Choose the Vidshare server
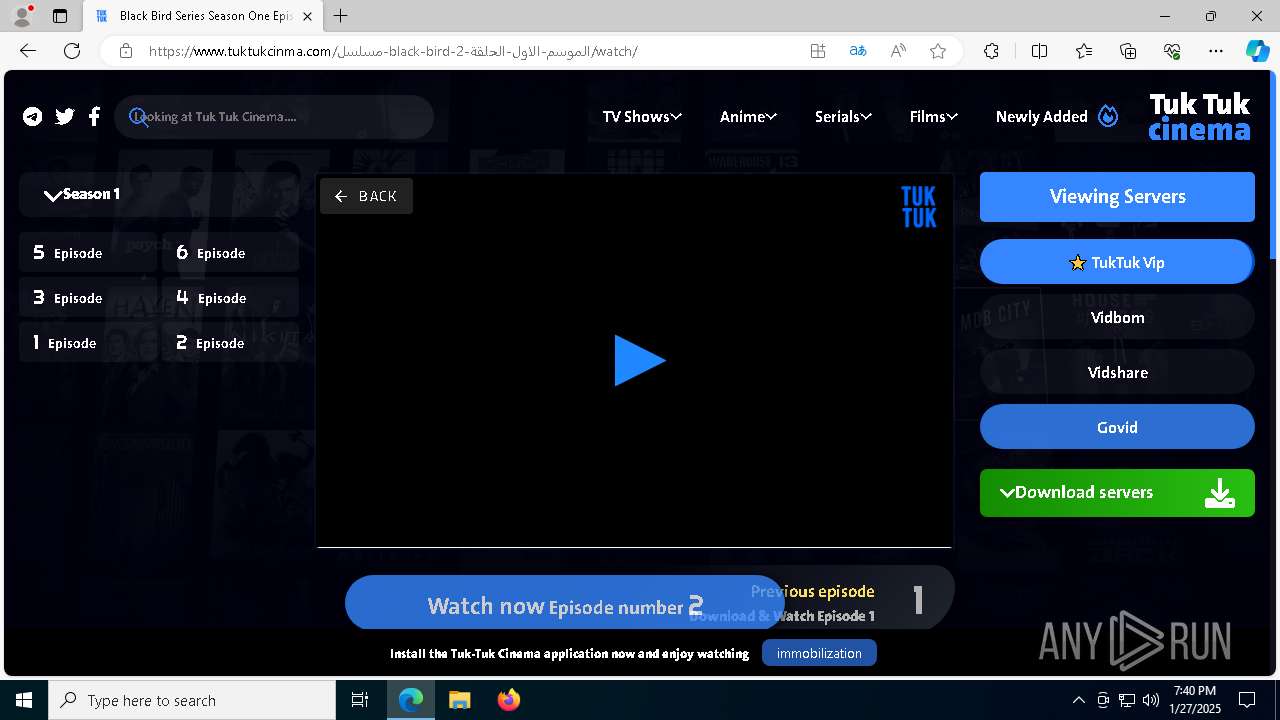Viewport: 1280px width, 720px height. tap(1117, 372)
